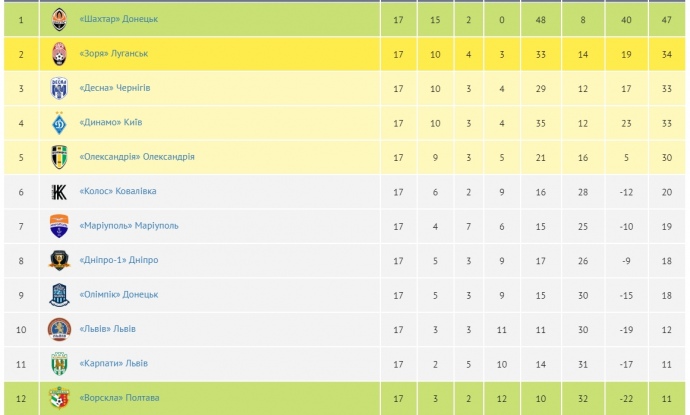Open the «Шахтар» Донецьк team link

point(118,19)
